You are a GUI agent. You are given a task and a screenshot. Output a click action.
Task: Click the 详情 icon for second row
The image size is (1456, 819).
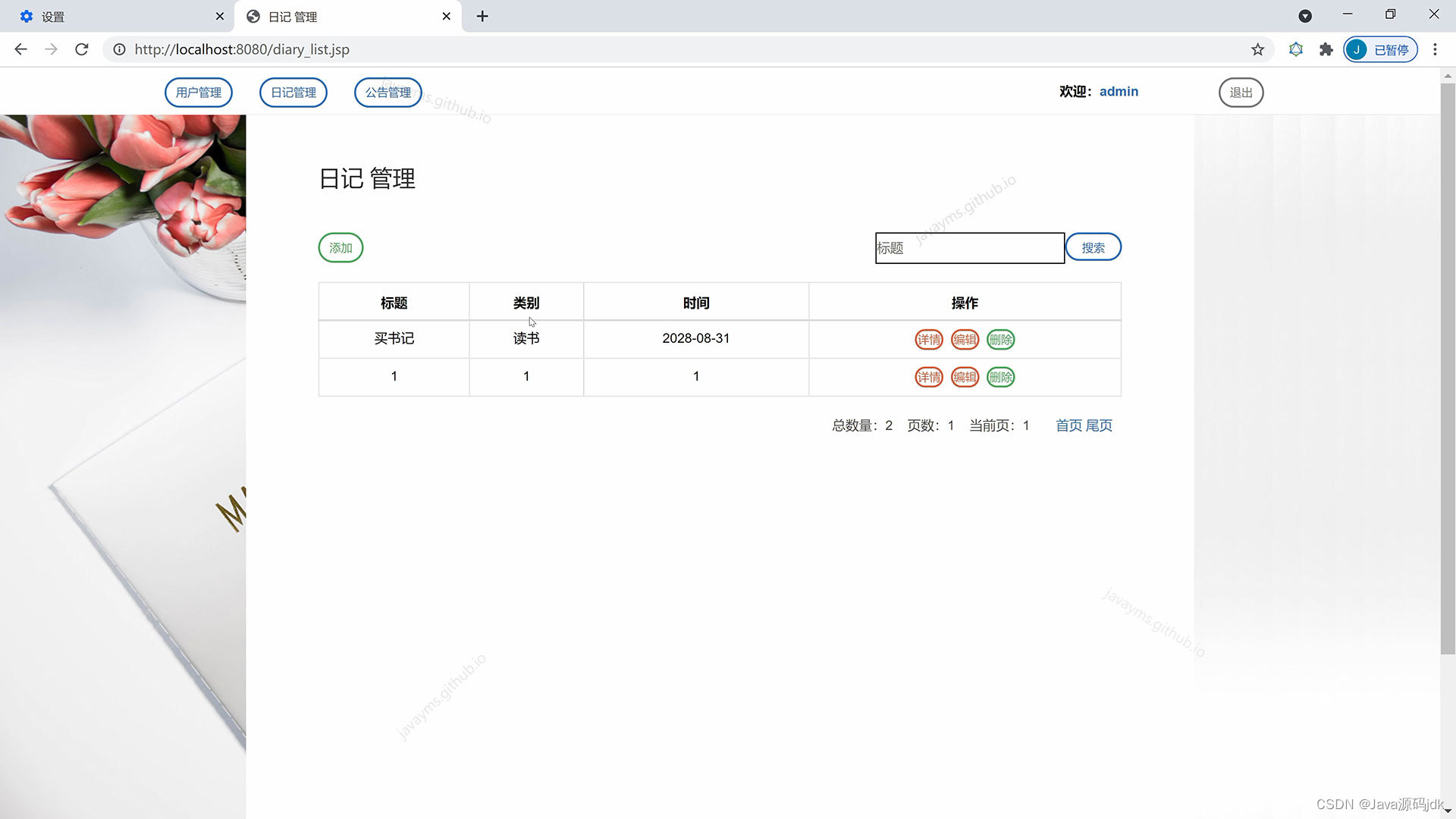pyautogui.click(x=928, y=377)
